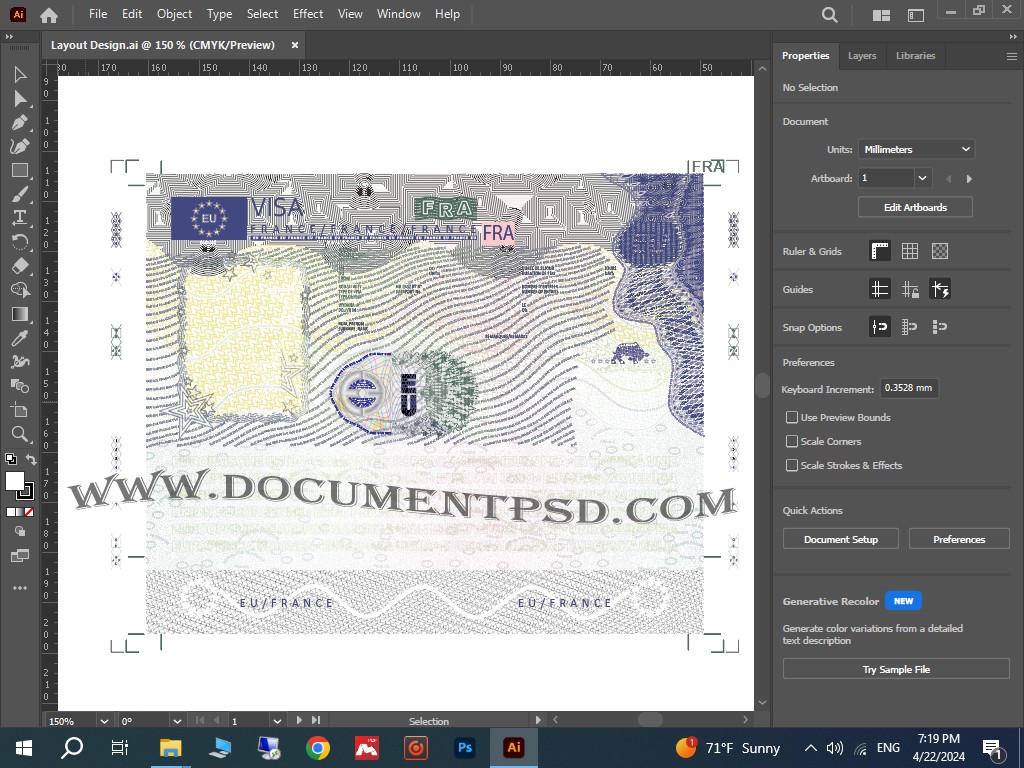Pick the Pen tool
1024x768 pixels.
pyautogui.click(x=20, y=122)
